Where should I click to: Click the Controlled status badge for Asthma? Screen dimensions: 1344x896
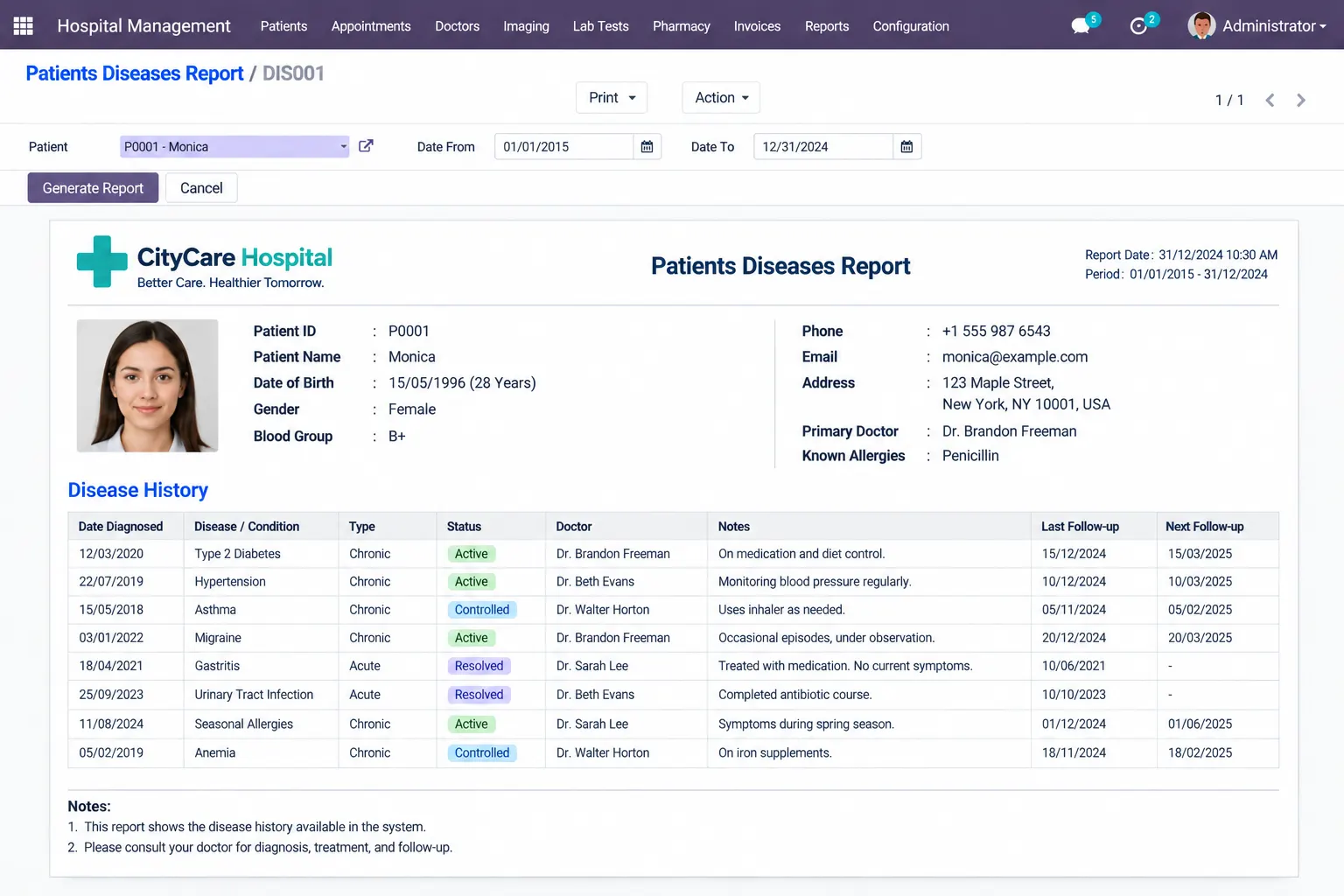point(481,610)
